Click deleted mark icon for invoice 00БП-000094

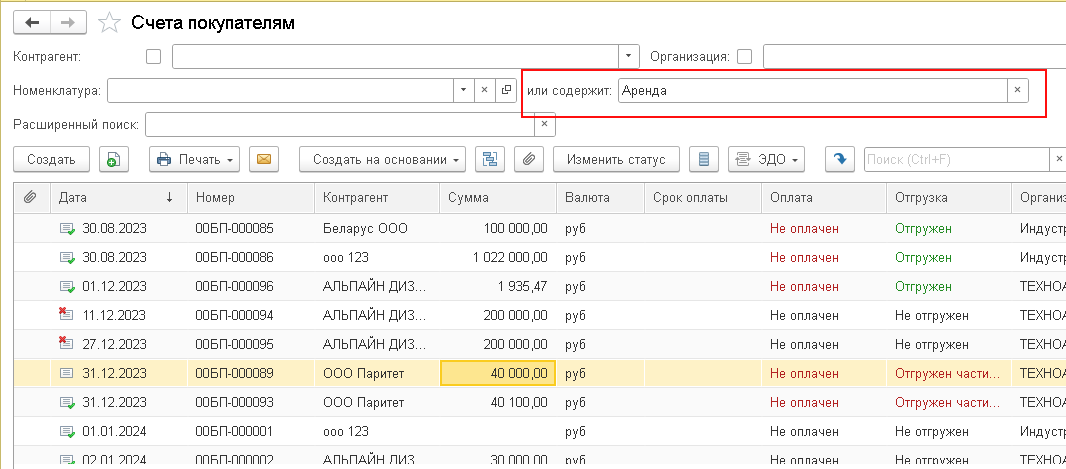pyautogui.click(x=67, y=315)
